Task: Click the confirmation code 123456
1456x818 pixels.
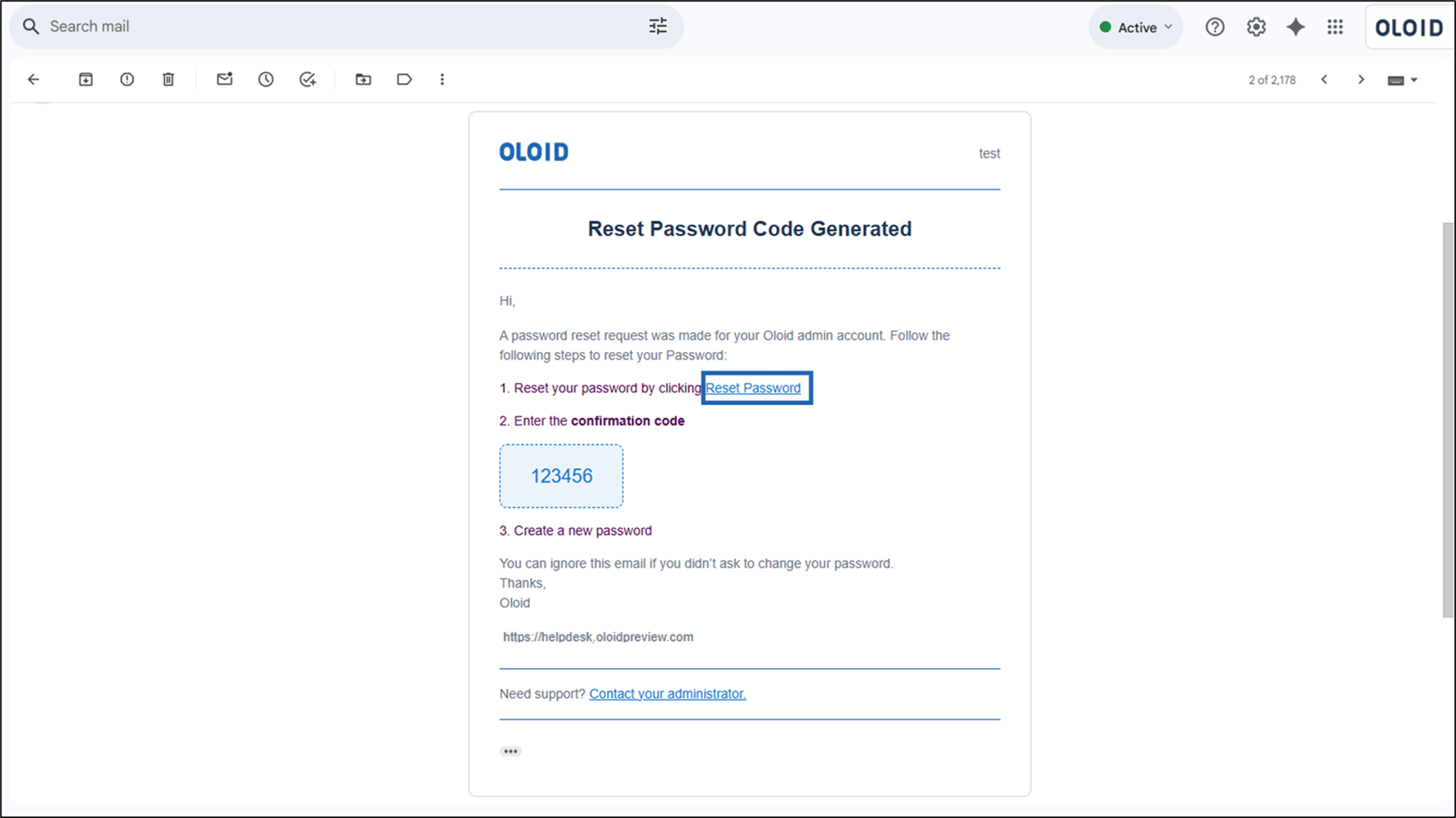Action: pos(561,476)
